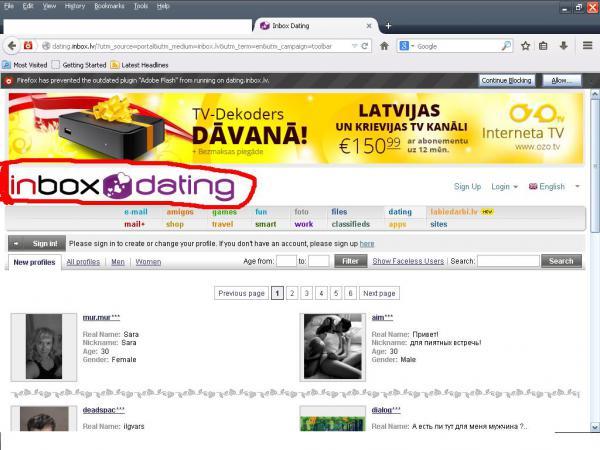Click the games navigation link
The image size is (600, 450).
pyautogui.click(x=225, y=212)
